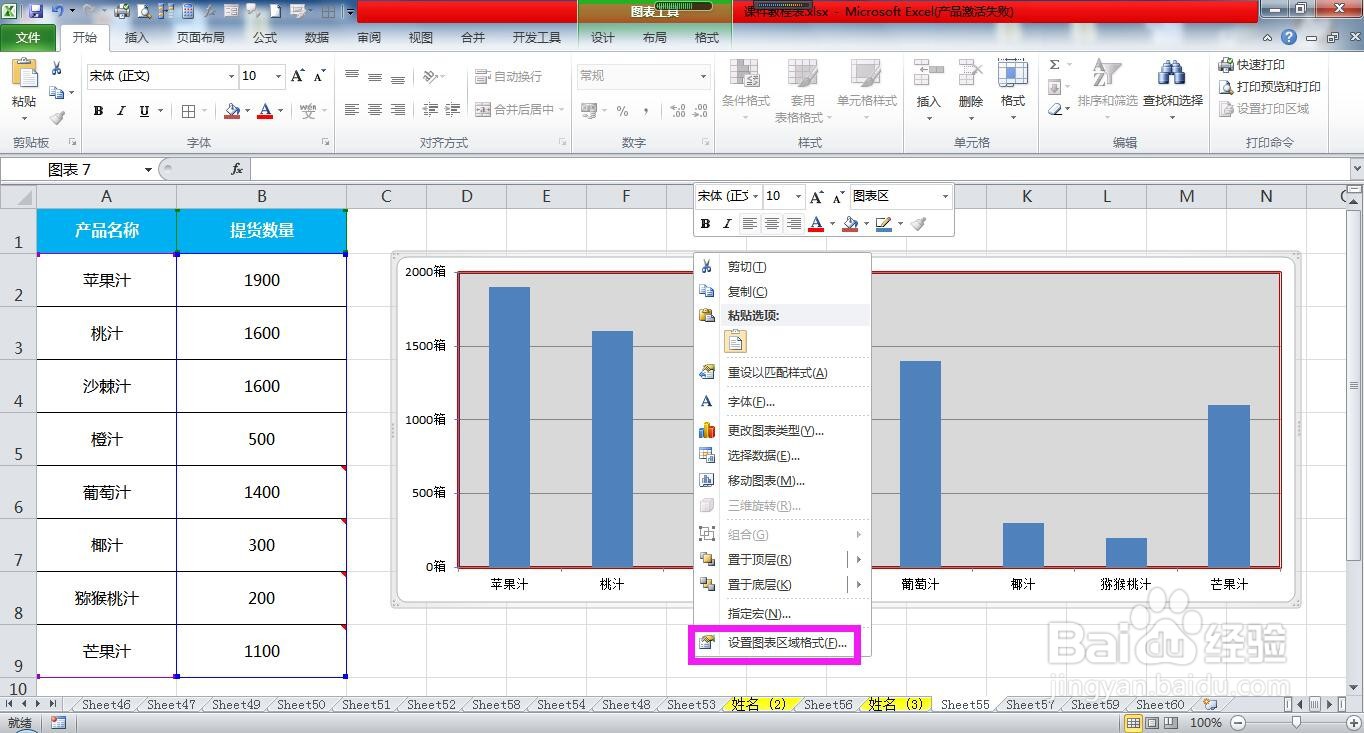Choose Reset to Match Style (重设以匹配样式)
Viewport: 1364px width, 733px height.
[782, 373]
